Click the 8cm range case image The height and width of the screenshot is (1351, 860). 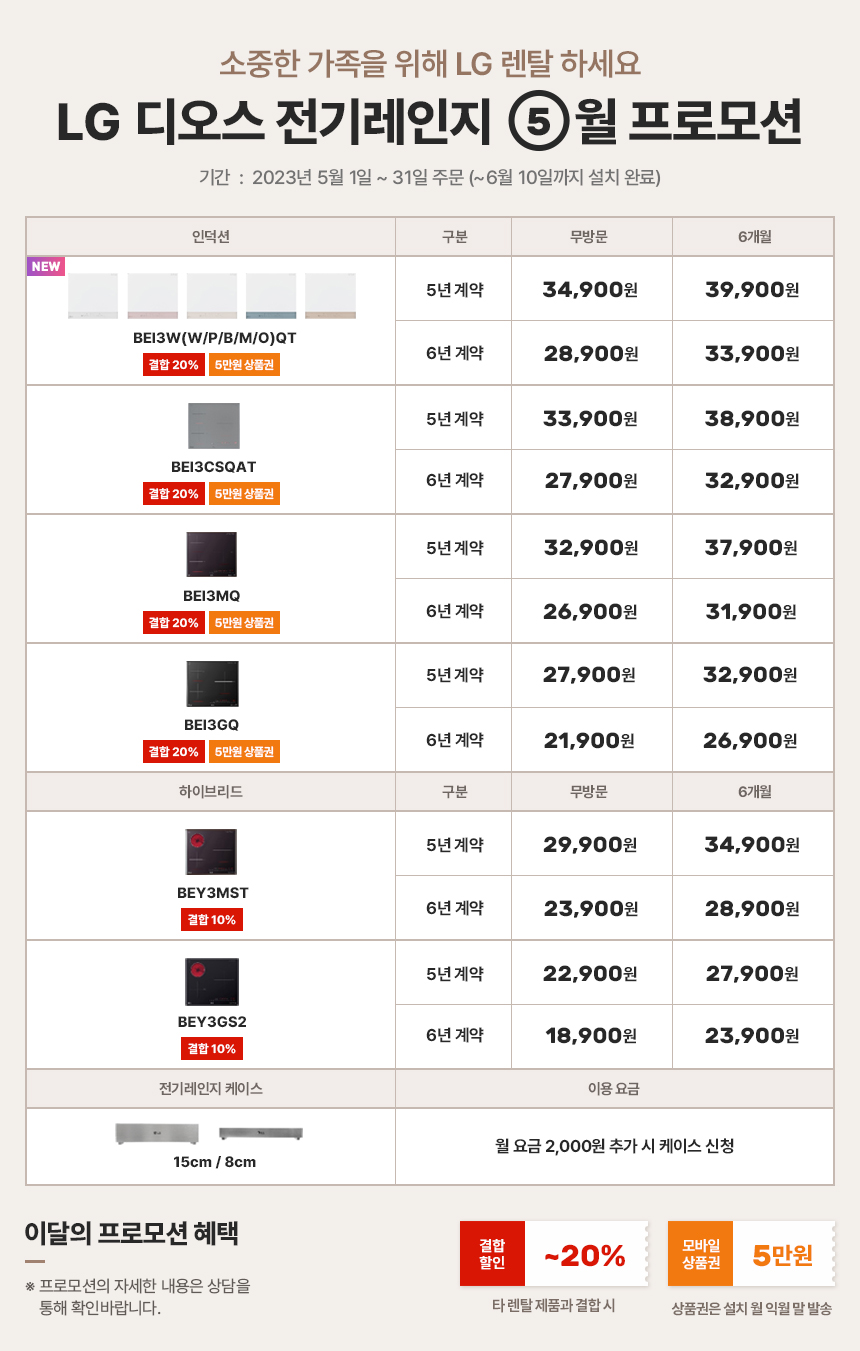[x=261, y=1133]
